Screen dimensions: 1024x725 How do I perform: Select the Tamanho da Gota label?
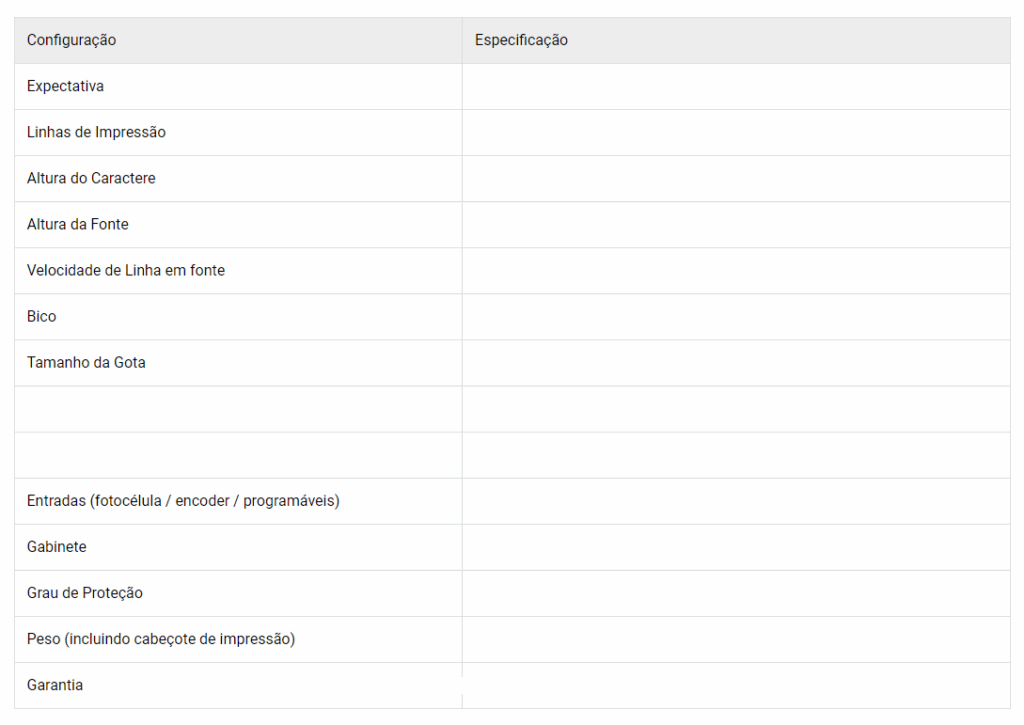tap(86, 362)
